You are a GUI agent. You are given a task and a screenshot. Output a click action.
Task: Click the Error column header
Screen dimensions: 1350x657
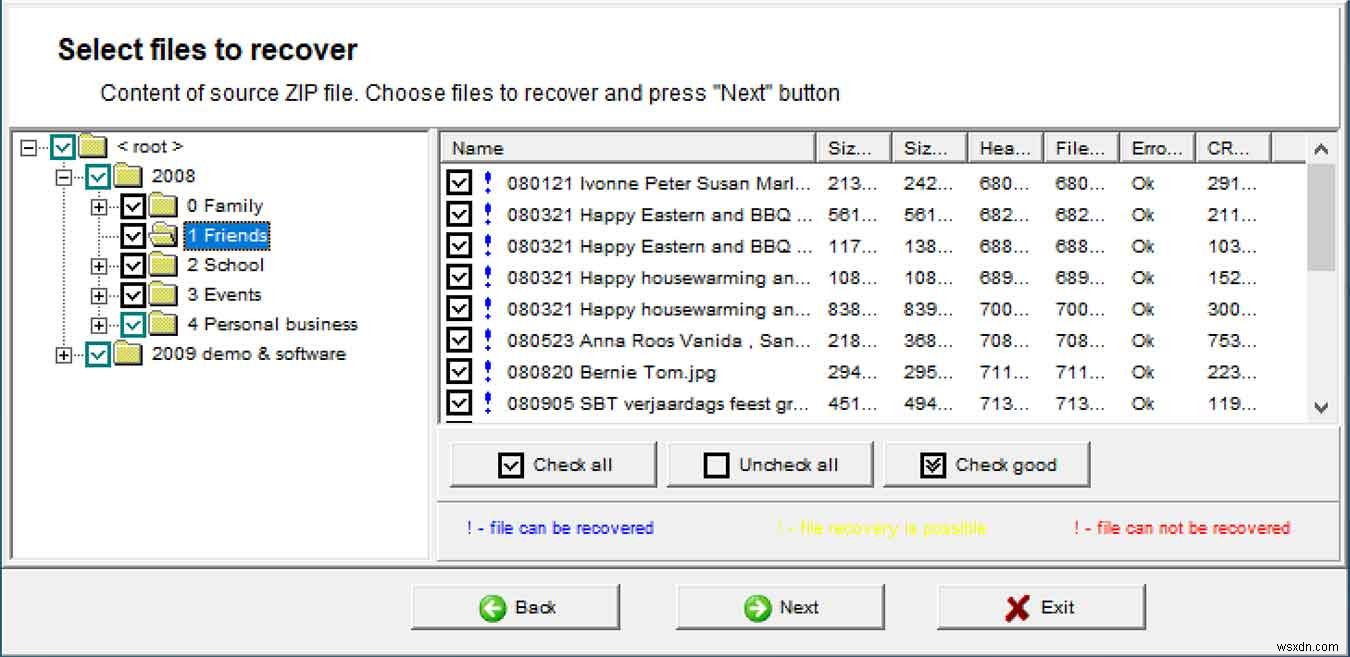point(1155,147)
